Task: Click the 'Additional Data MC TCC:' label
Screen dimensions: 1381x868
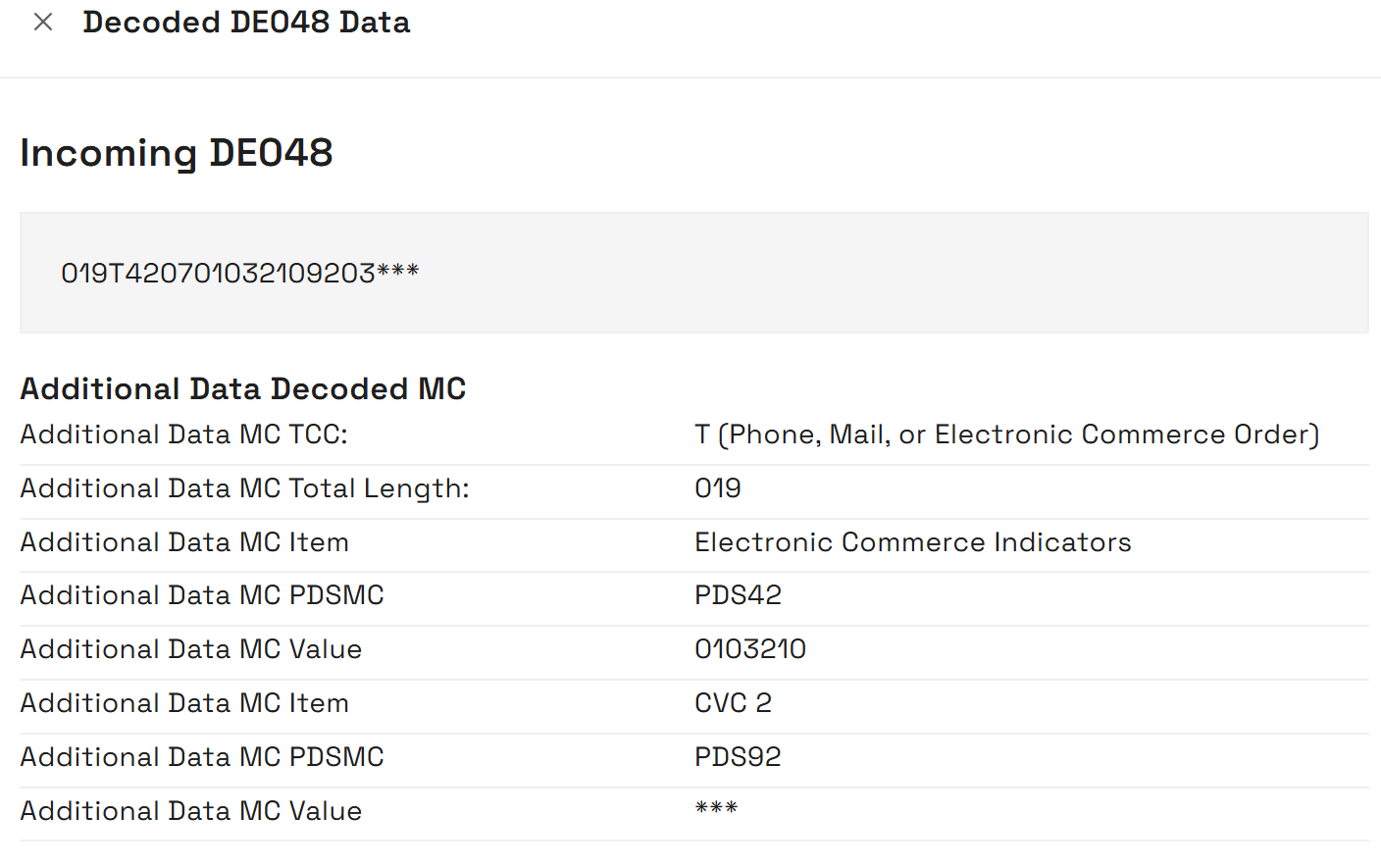Action: [x=184, y=434]
